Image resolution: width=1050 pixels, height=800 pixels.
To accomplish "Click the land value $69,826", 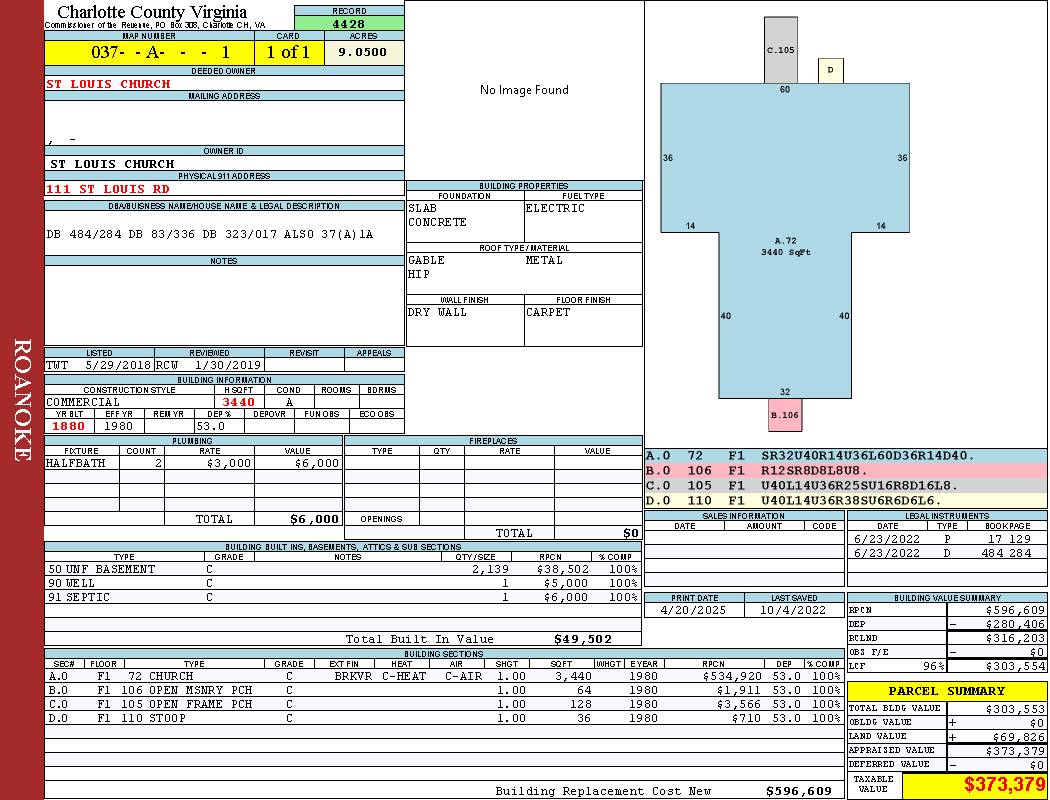I will 1019,737.
